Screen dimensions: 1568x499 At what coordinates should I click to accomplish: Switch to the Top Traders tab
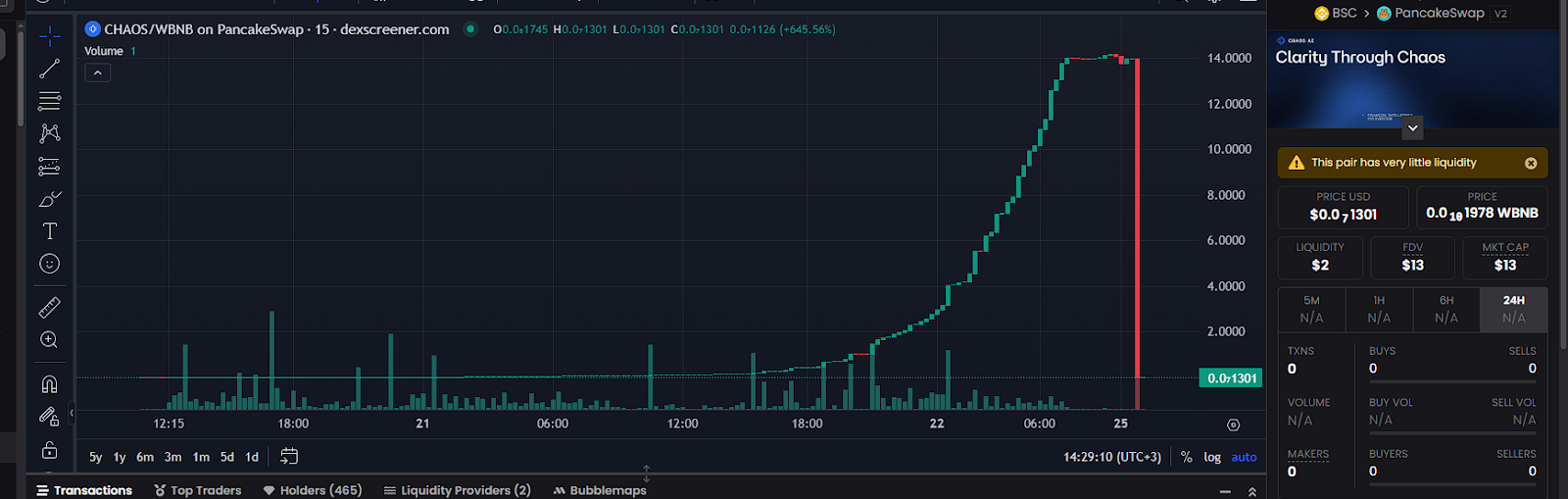(x=198, y=490)
